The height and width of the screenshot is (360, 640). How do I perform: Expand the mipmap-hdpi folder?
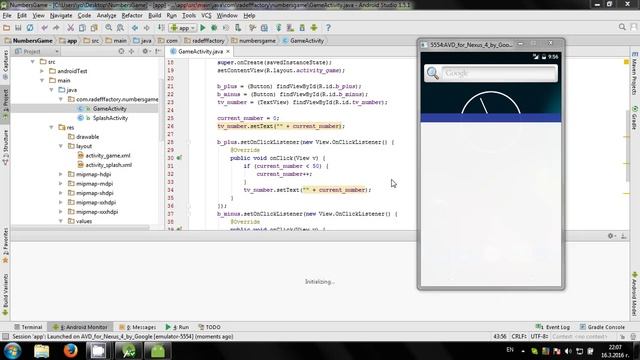[61, 174]
